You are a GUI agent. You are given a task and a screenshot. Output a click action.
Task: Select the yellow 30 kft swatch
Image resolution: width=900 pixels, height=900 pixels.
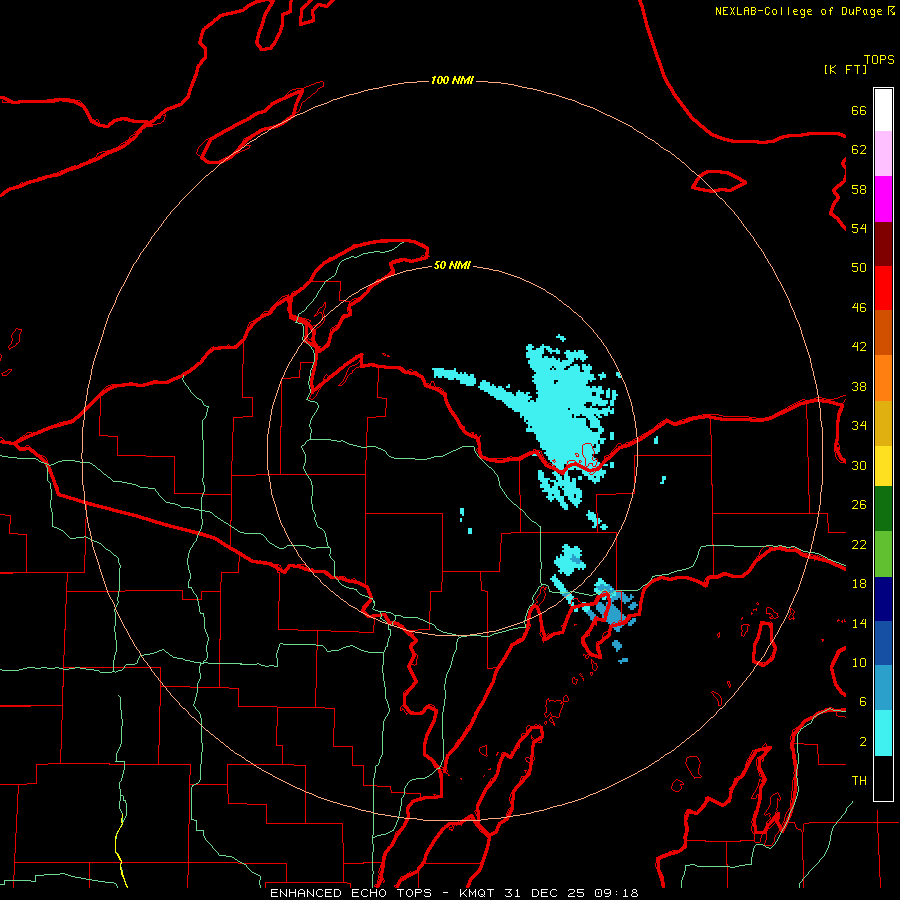pyautogui.click(x=883, y=466)
